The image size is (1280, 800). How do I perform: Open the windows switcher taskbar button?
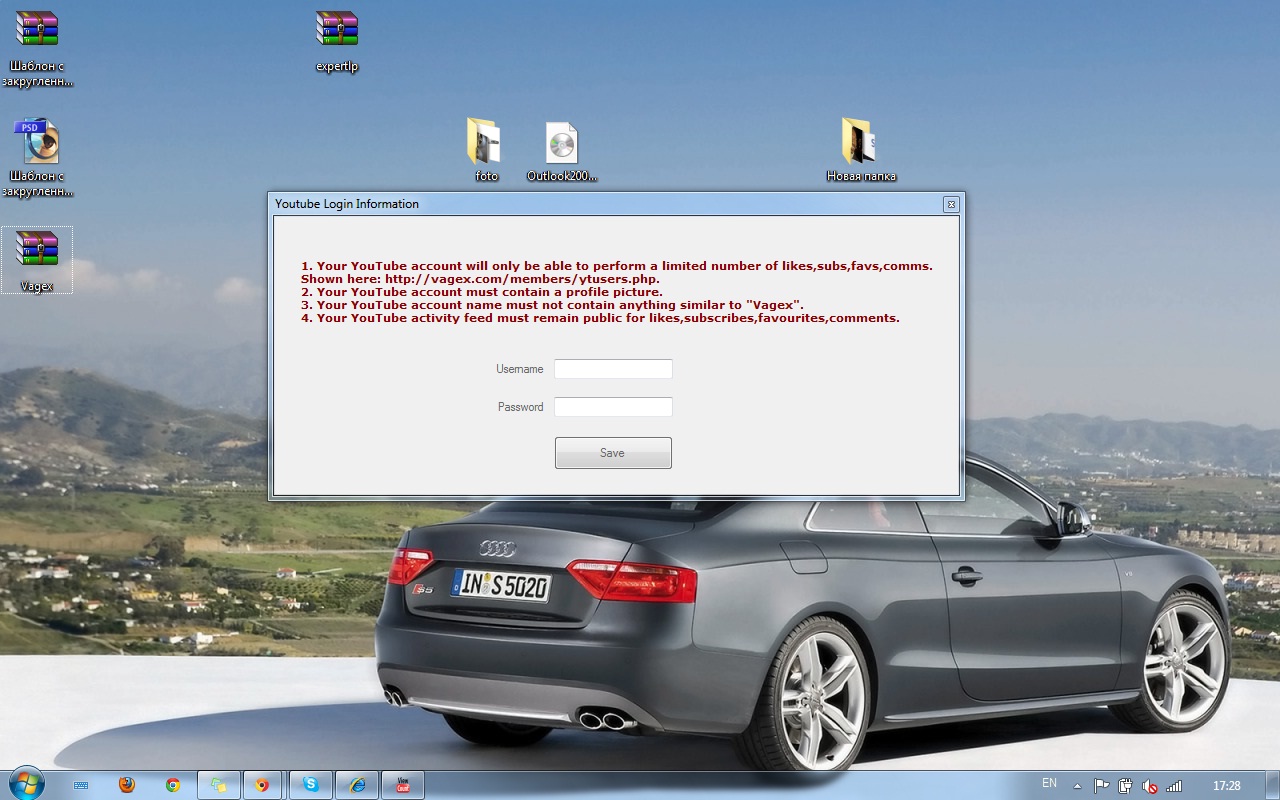point(219,785)
